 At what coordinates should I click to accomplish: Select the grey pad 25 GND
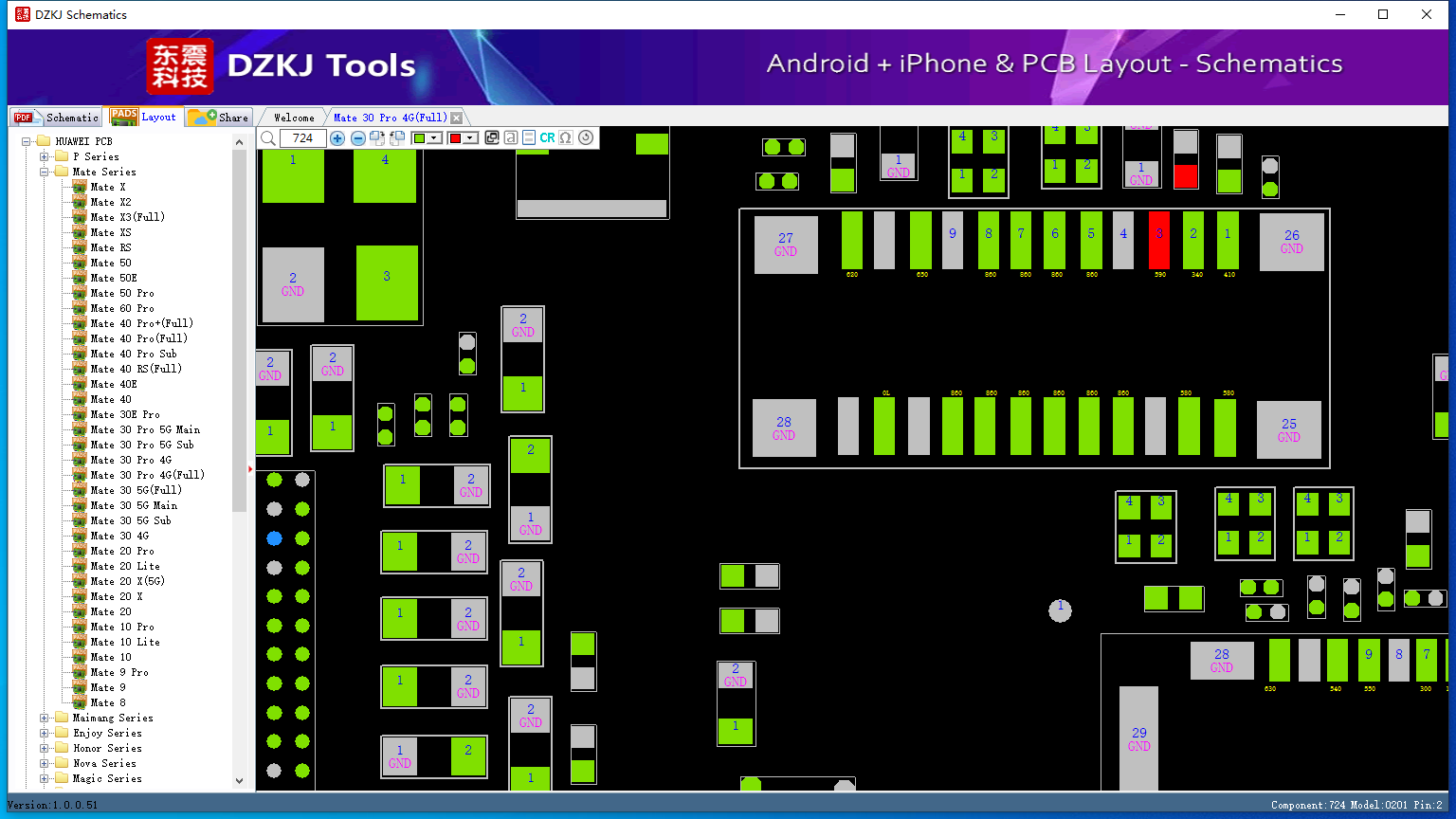[1289, 430]
